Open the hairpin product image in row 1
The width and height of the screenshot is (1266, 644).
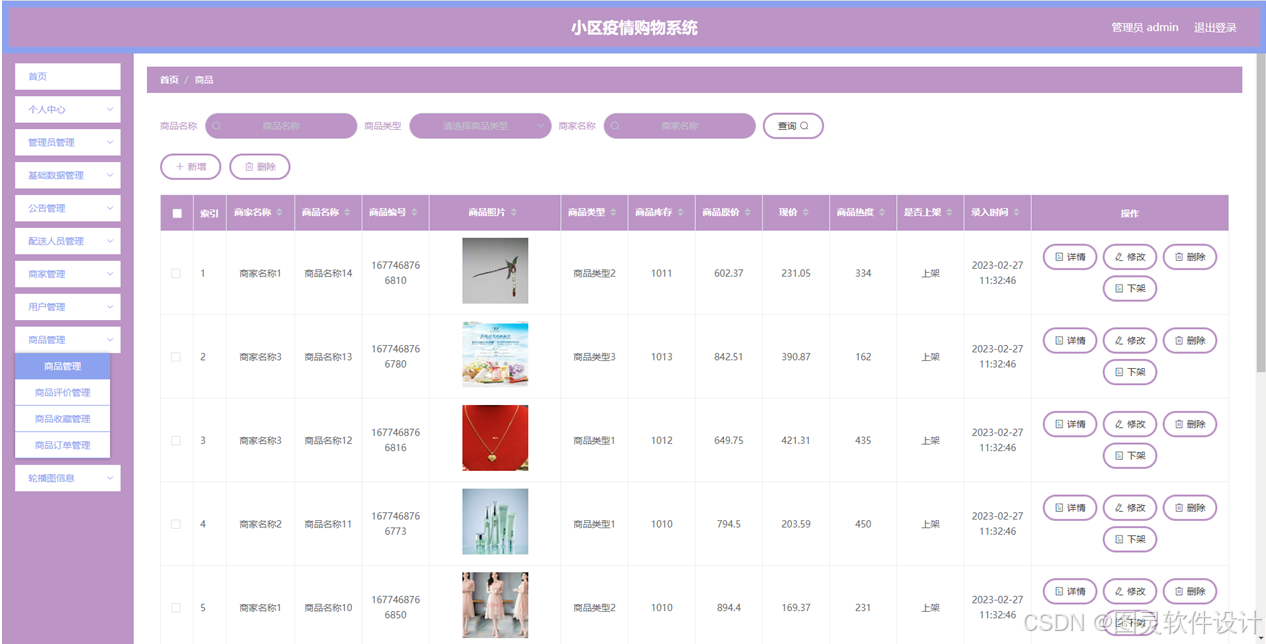495,271
